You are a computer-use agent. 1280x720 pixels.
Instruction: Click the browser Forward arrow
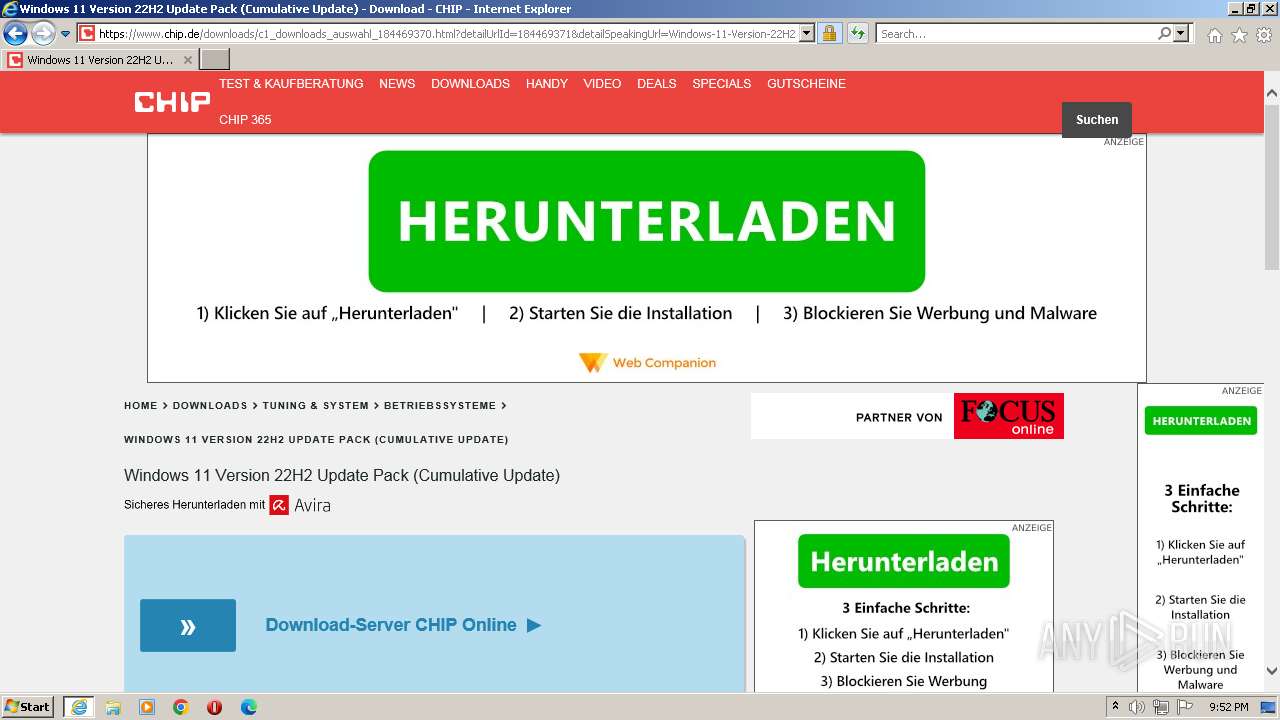click(43, 34)
